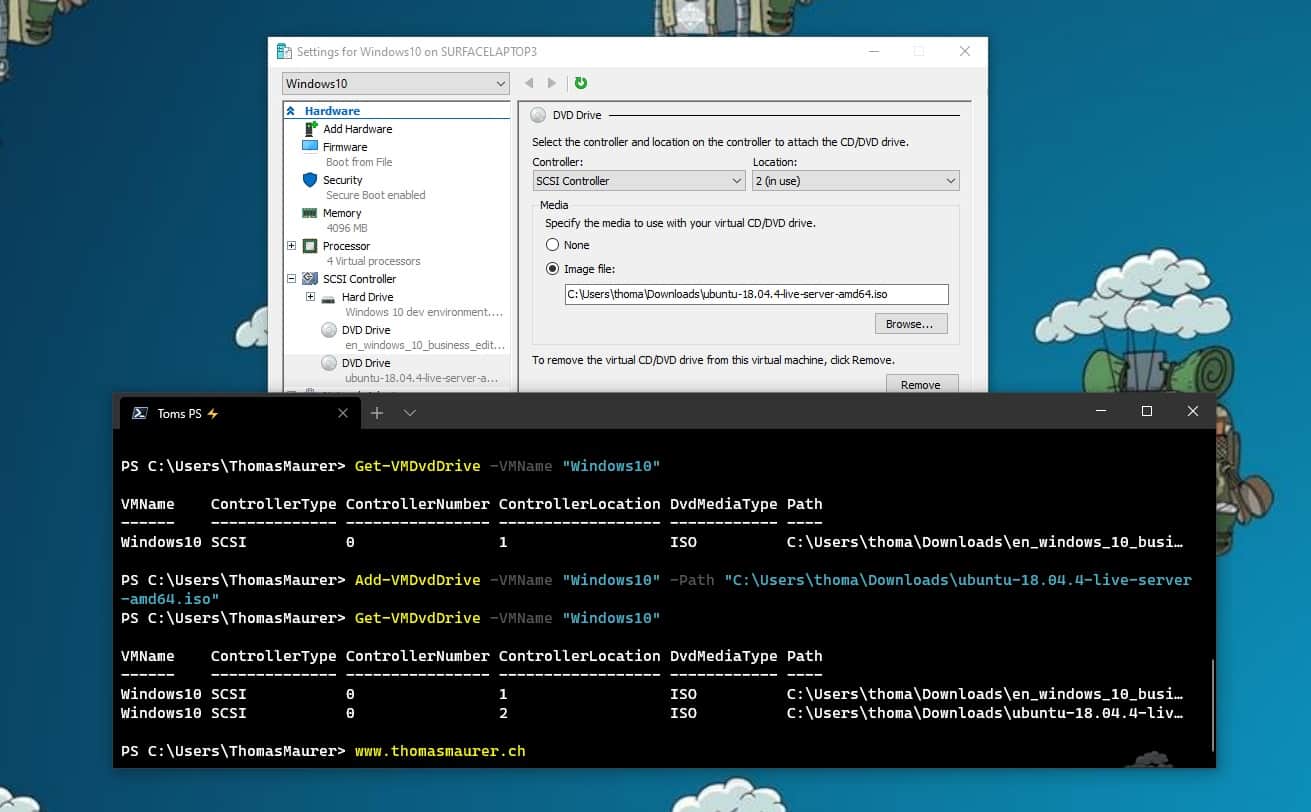Click the Hard Drive icon
Viewport: 1311px width, 812px height.
pyautogui.click(x=329, y=297)
